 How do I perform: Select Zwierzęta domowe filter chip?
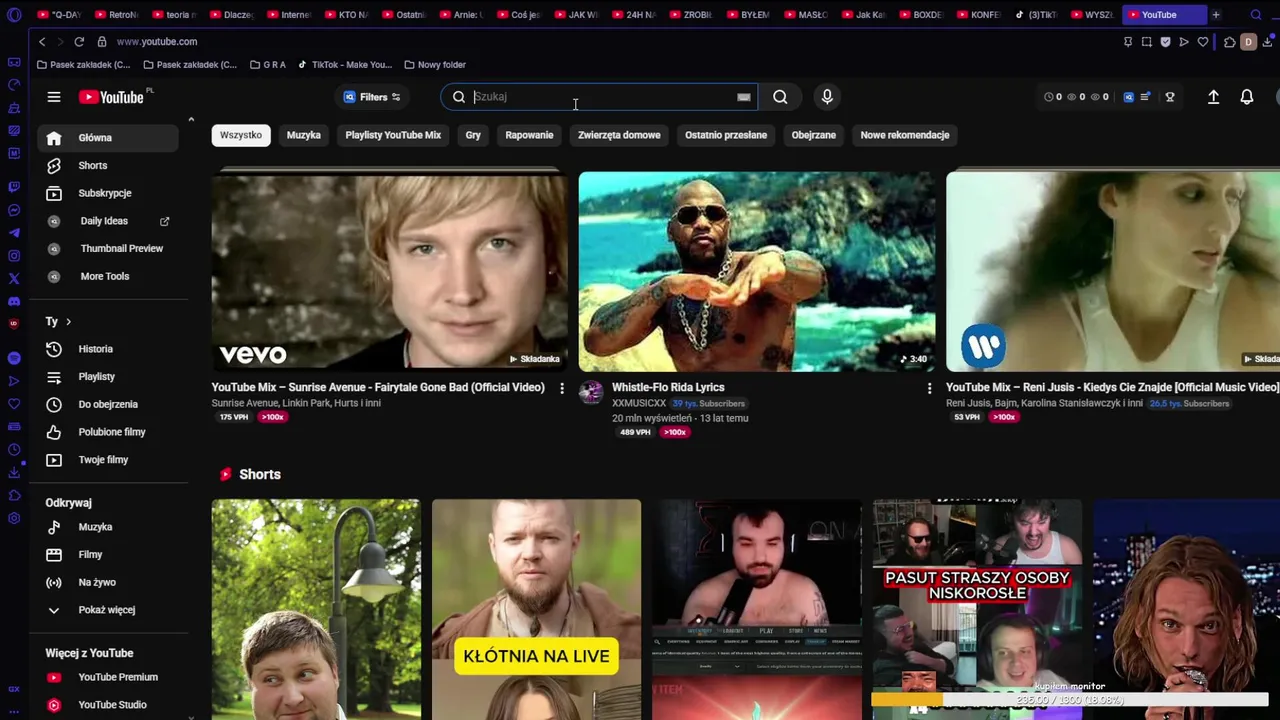click(619, 135)
